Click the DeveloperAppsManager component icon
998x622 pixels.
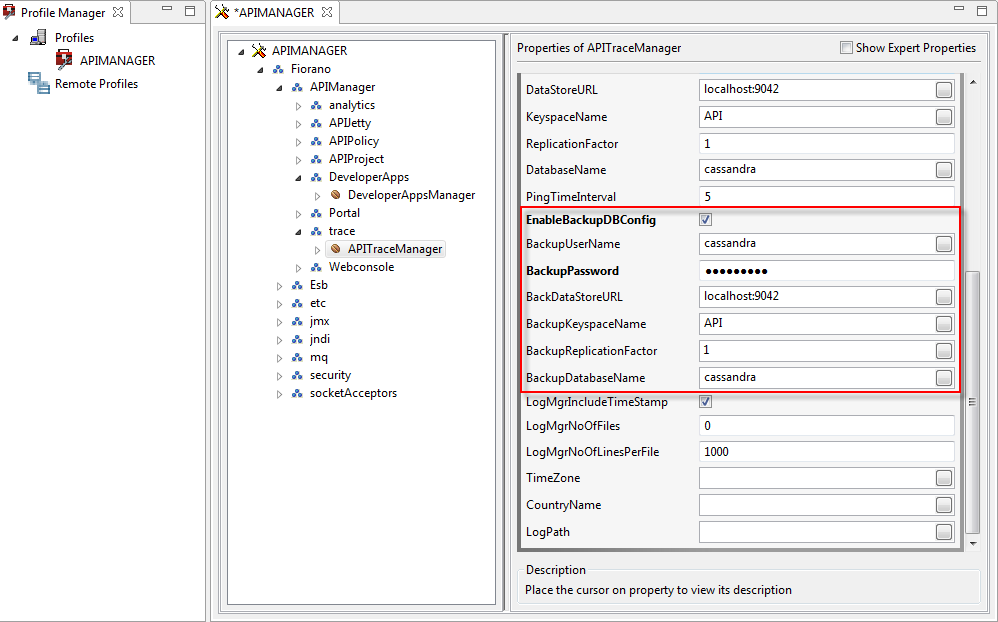pyautogui.click(x=335, y=195)
